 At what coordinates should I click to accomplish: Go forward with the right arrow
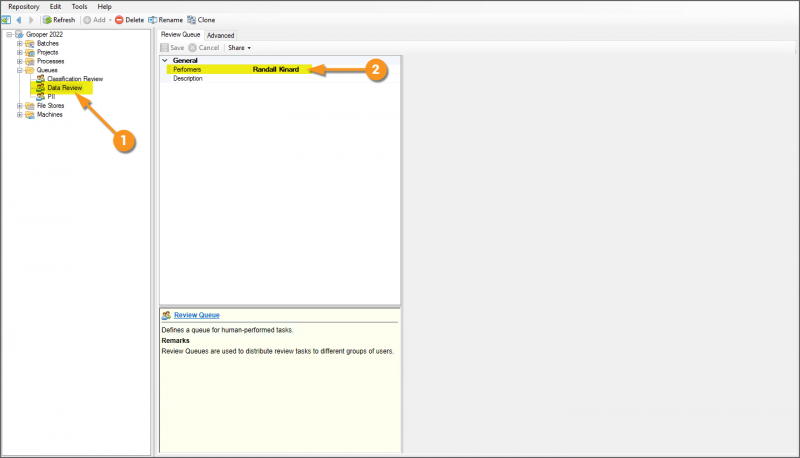coord(31,20)
